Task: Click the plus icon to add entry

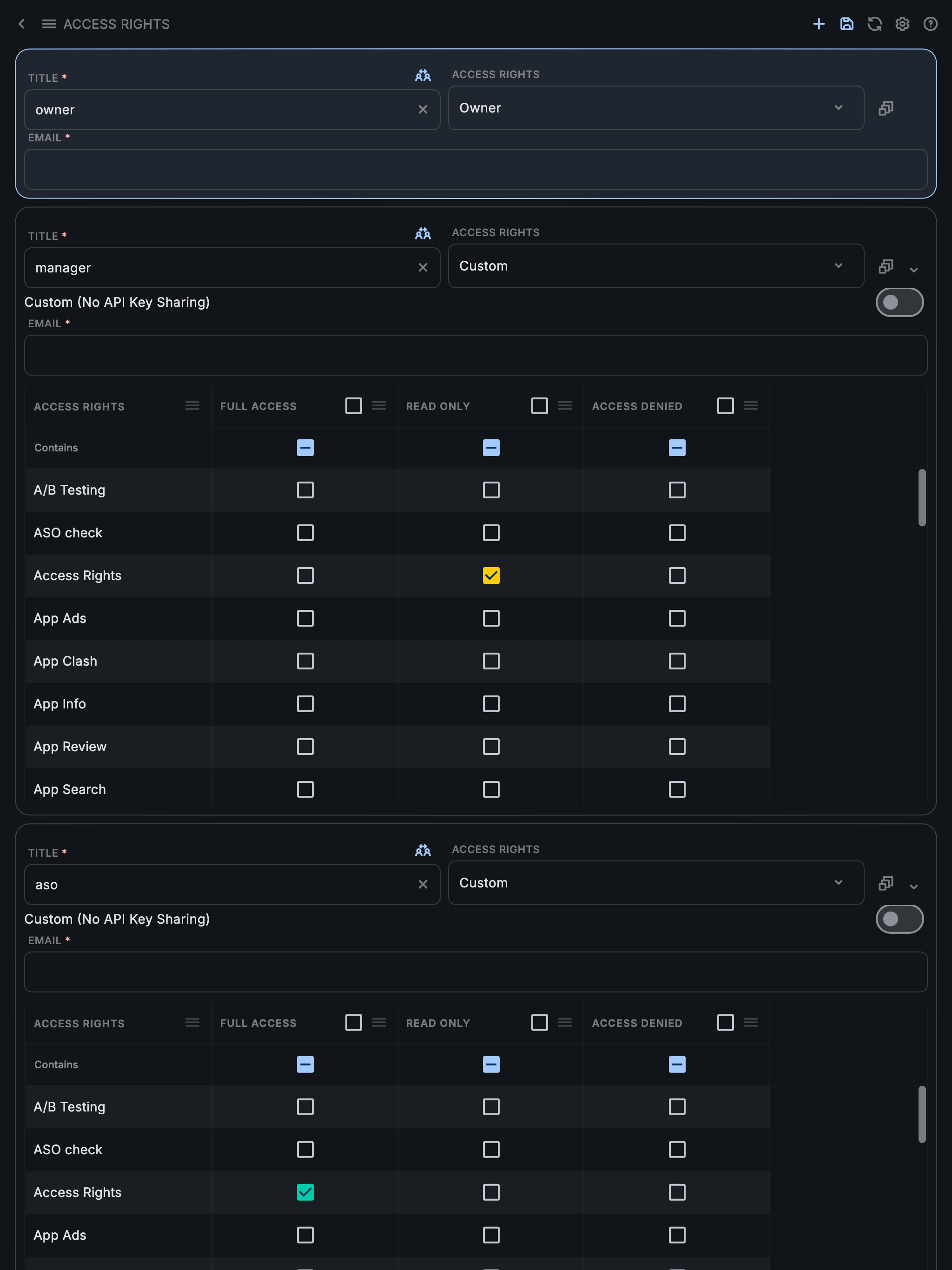Action: click(x=819, y=24)
